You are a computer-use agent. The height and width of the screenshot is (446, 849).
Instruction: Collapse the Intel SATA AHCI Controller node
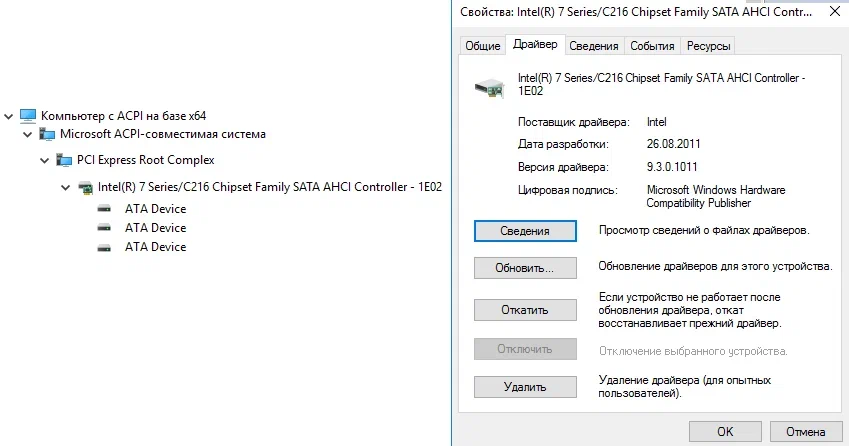coord(66,187)
